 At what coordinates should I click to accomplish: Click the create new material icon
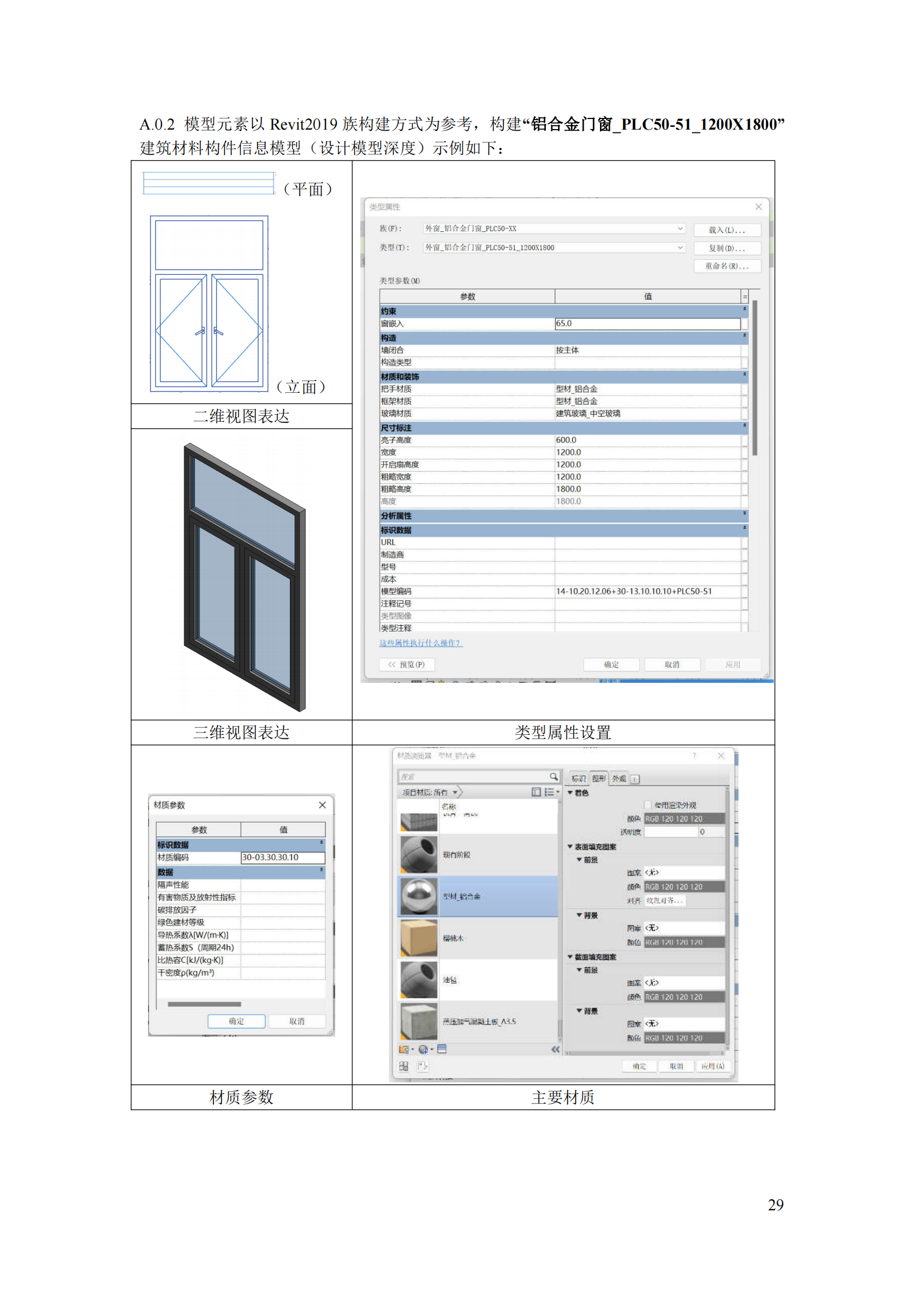pyautogui.click(x=425, y=1049)
